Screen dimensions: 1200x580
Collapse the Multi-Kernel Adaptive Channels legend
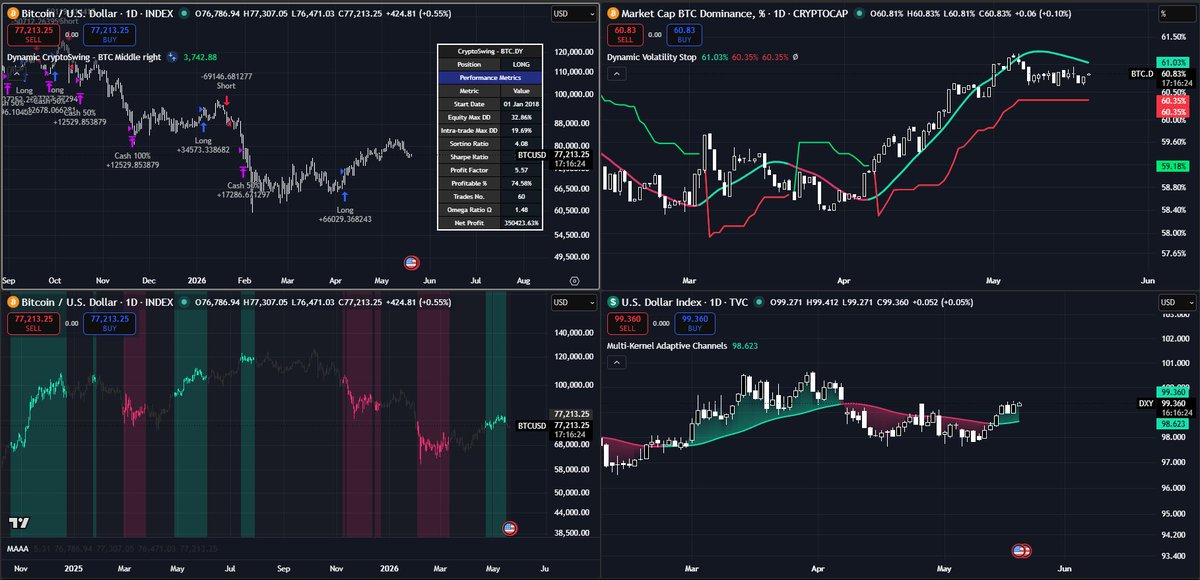pyautogui.click(x=616, y=363)
